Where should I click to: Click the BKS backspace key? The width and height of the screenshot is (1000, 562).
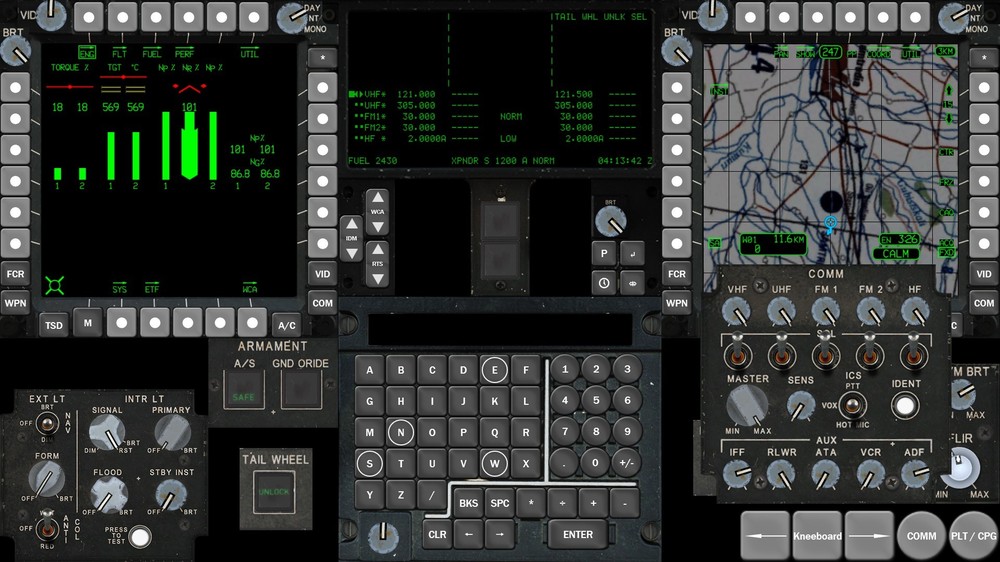click(468, 503)
